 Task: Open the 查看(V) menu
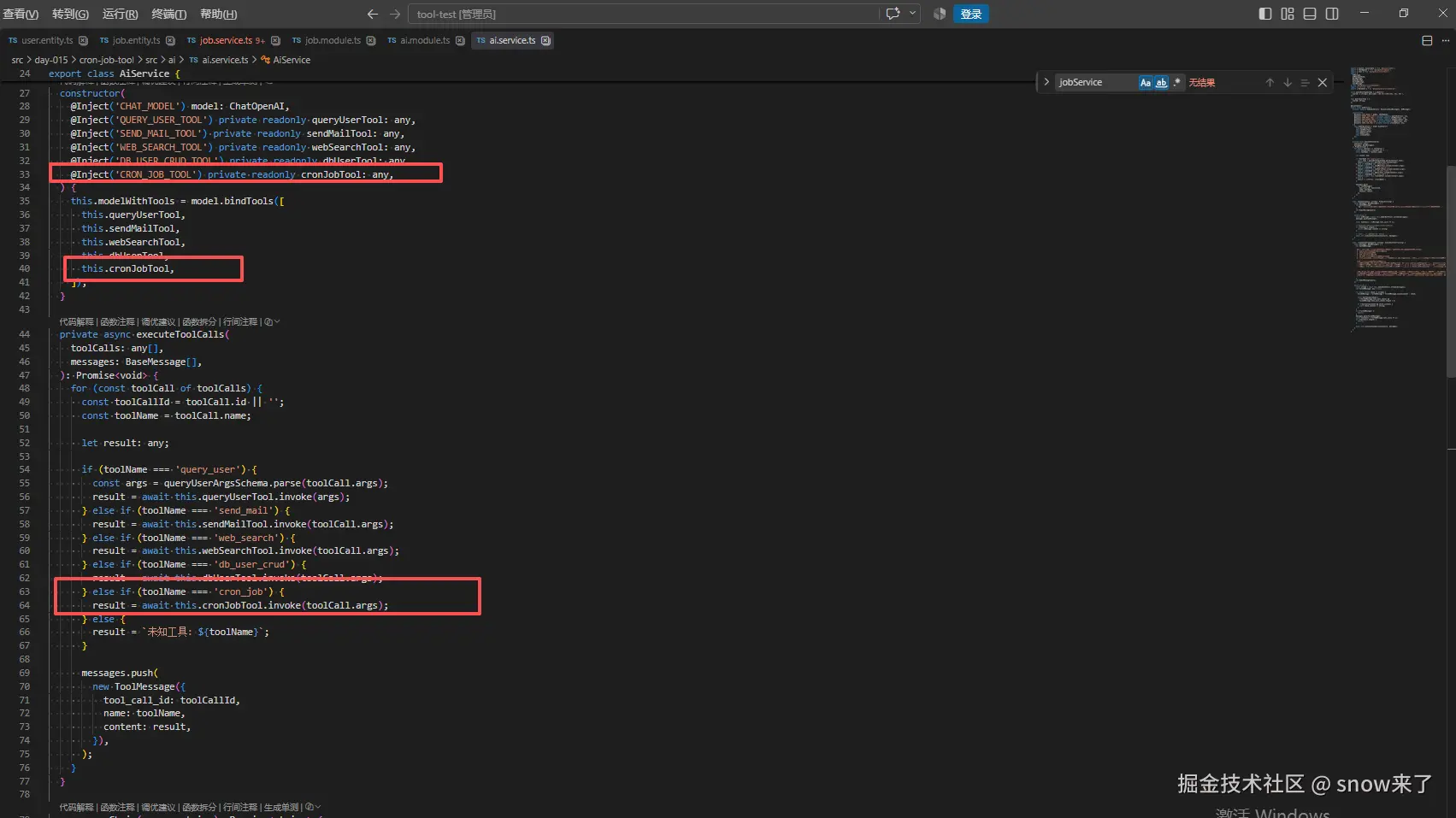coord(21,14)
